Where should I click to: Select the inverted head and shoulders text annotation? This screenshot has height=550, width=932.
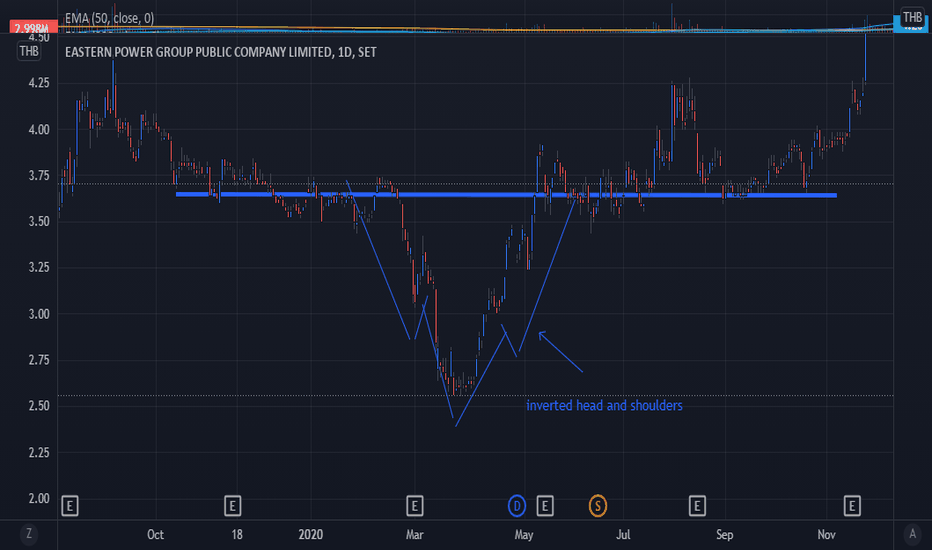pos(604,406)
